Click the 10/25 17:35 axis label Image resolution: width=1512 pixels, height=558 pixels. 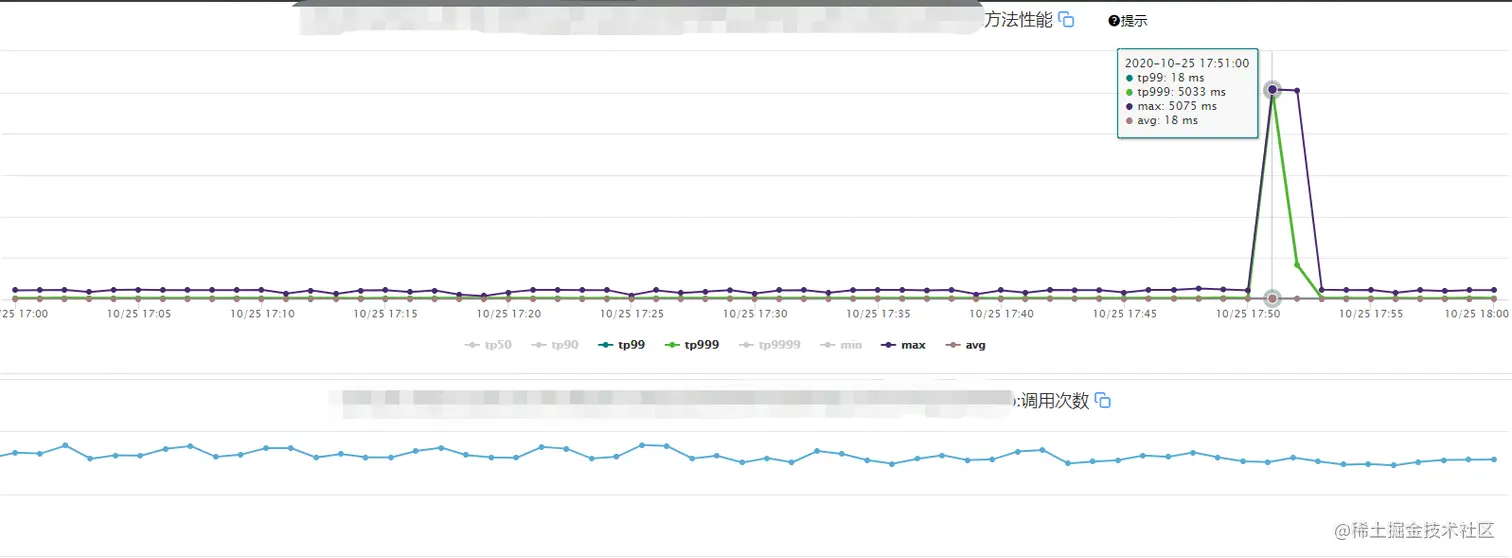(x=879, y=313)
